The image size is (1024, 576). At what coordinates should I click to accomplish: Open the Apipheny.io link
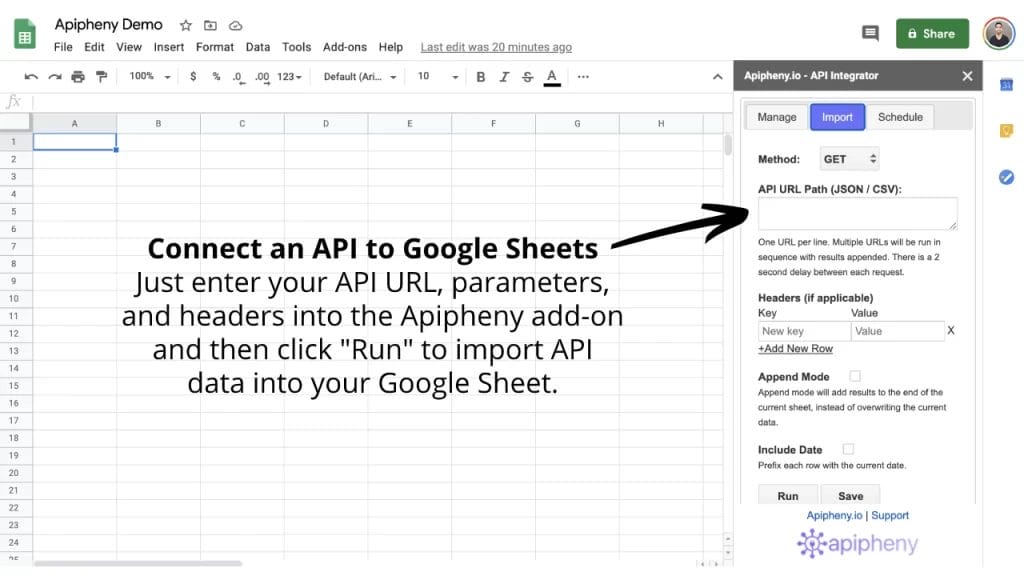click(835, 515)
